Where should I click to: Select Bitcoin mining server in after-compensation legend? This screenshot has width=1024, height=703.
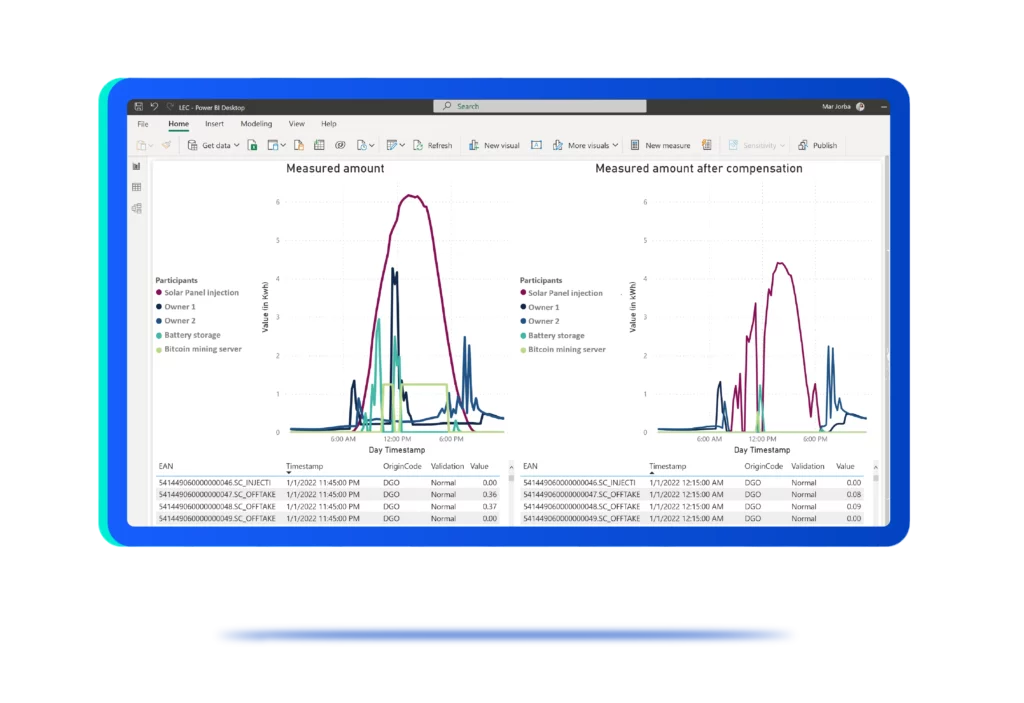(563, 350)
